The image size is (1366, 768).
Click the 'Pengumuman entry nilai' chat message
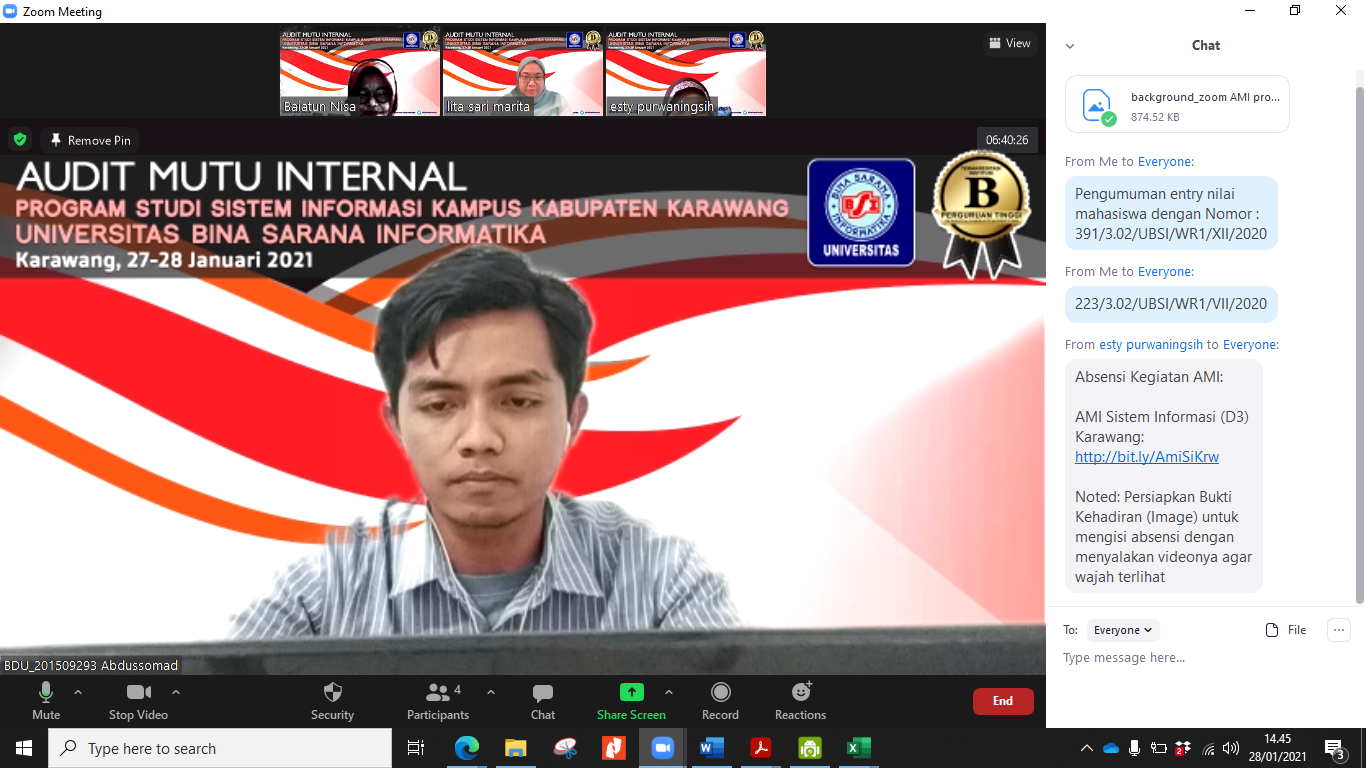pyautogui.click(x=1171, y=213)
